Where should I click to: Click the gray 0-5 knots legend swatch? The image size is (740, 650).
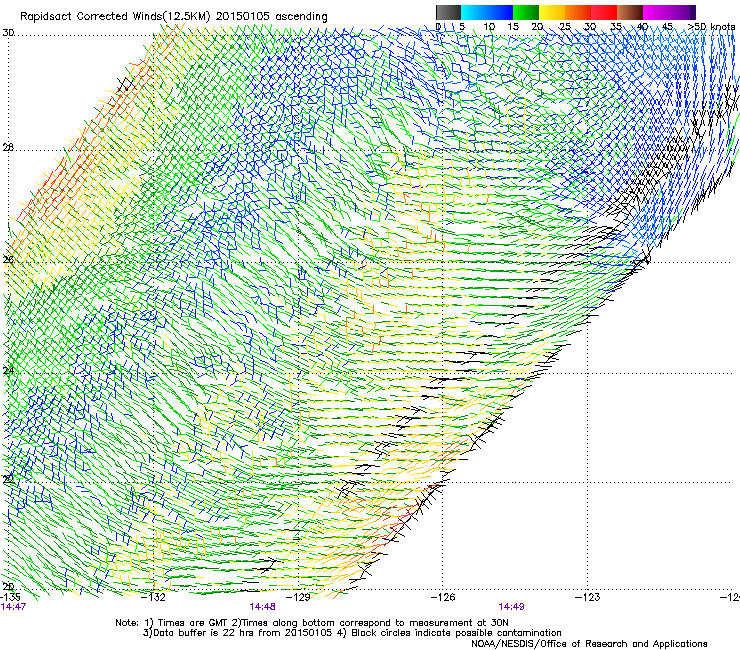pos(448,12)
